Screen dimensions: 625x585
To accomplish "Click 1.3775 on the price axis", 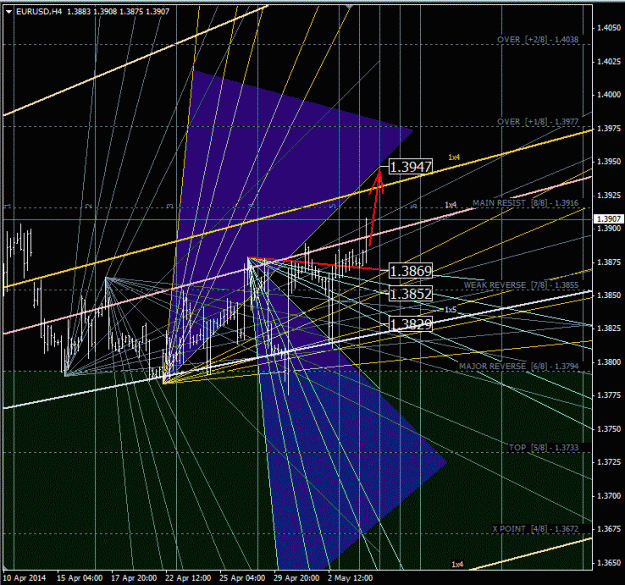I will [x=609, y=395].
